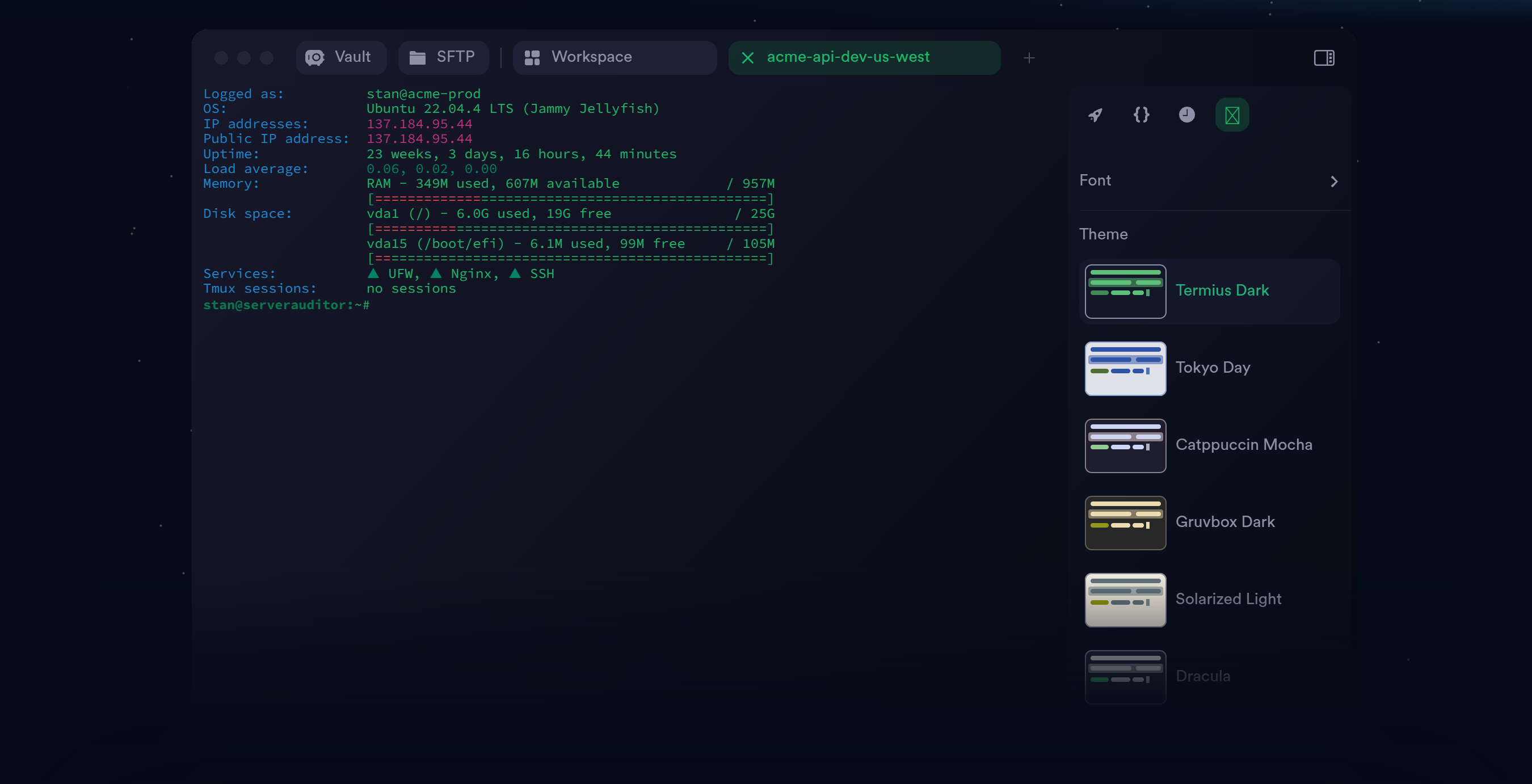The height and width of the screenshot is (784, 1532).
Task: Open the Vault tab
Action: pos(341,57)
